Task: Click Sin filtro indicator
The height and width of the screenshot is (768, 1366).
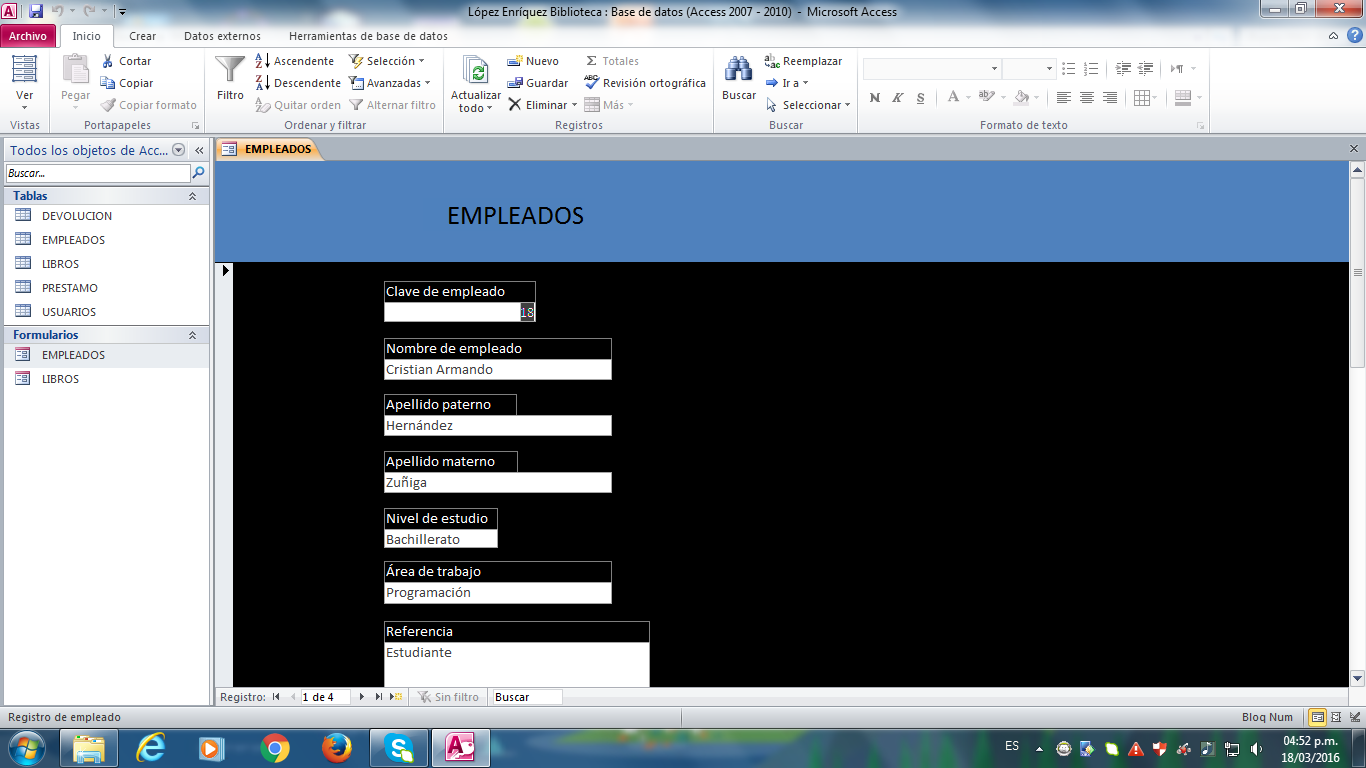Action: (449, 697)
